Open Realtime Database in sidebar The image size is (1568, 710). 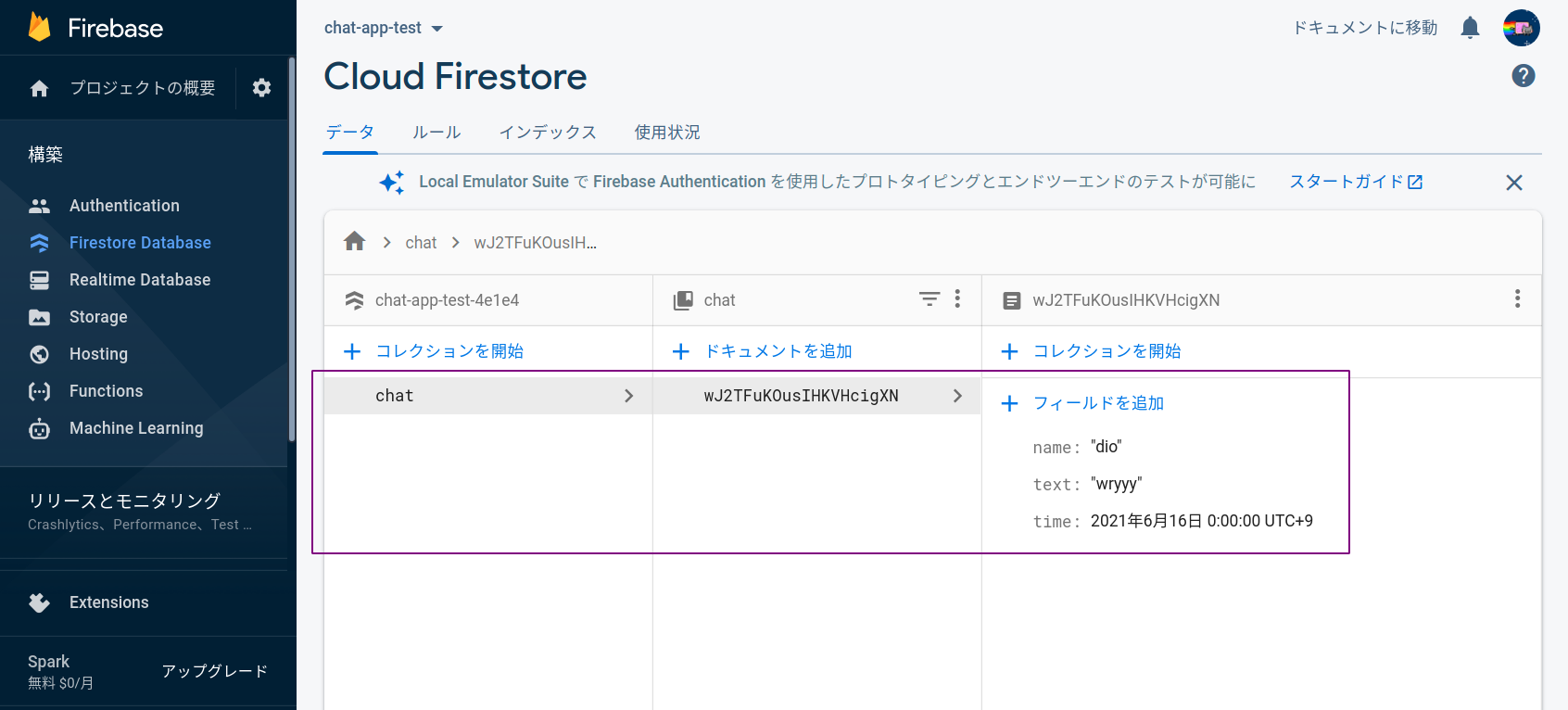tap(140, 280)
